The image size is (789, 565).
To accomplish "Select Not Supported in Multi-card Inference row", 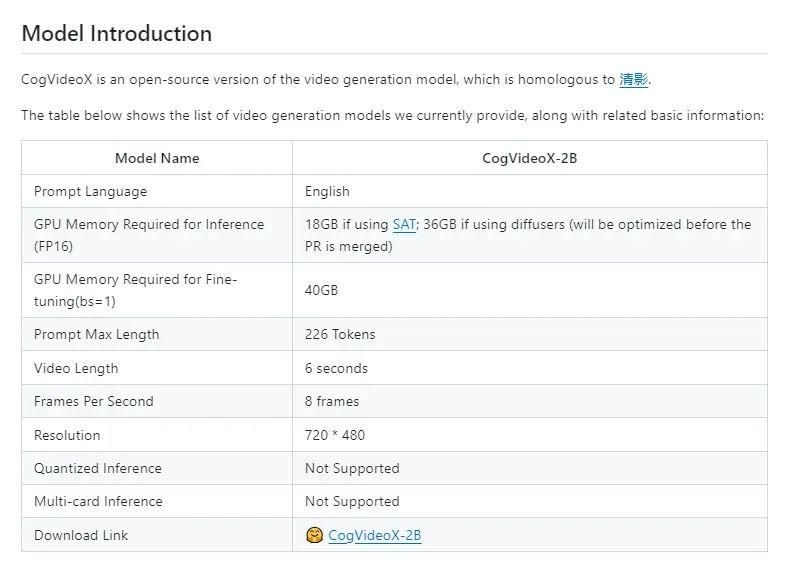I will [x=352, y=502].
